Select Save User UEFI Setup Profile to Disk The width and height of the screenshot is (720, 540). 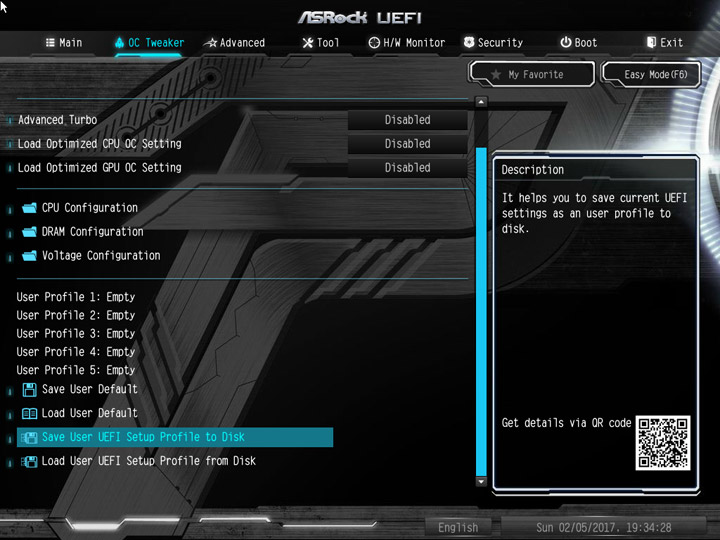click(175, 437)
